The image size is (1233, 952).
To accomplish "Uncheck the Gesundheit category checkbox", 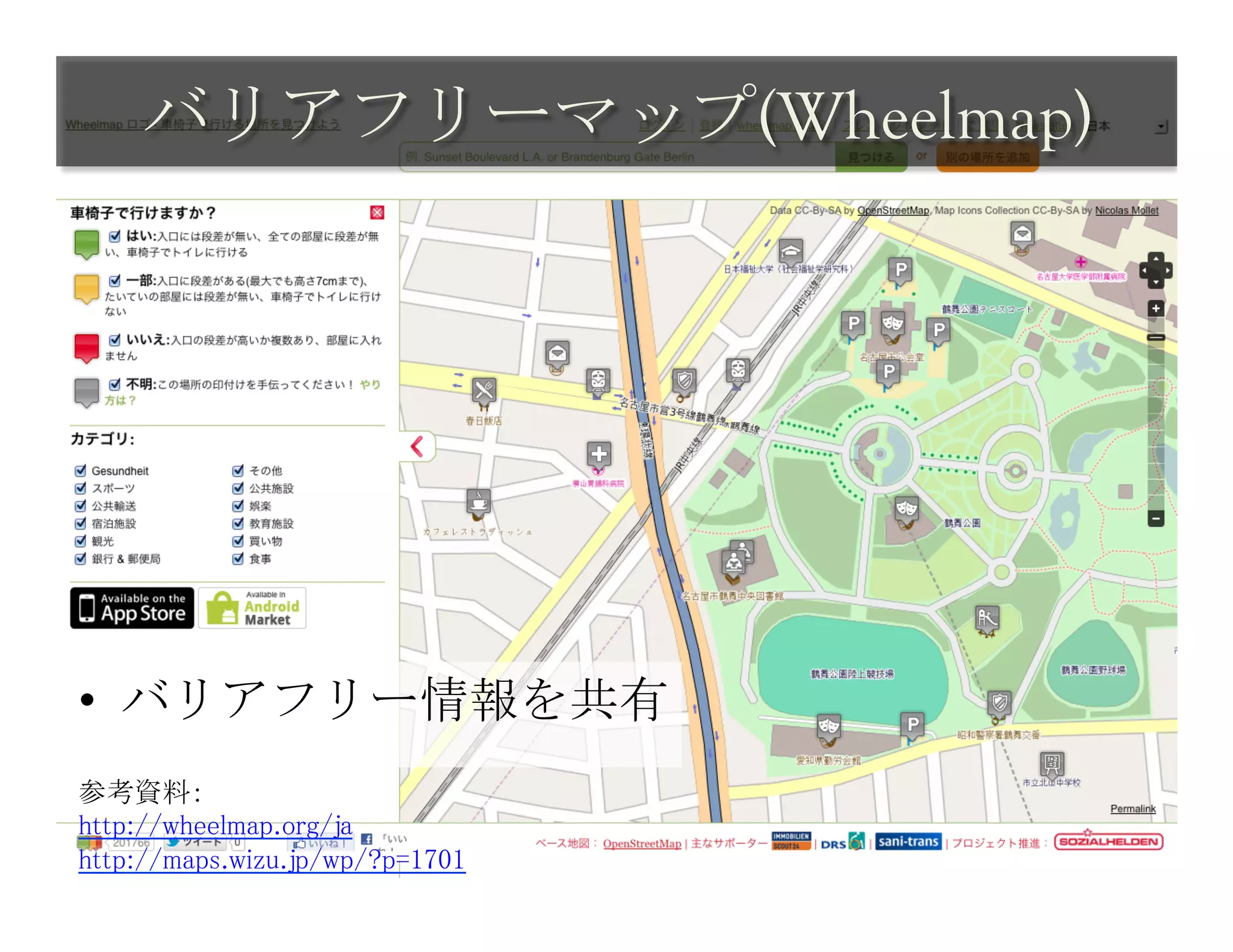I will 80,471.
